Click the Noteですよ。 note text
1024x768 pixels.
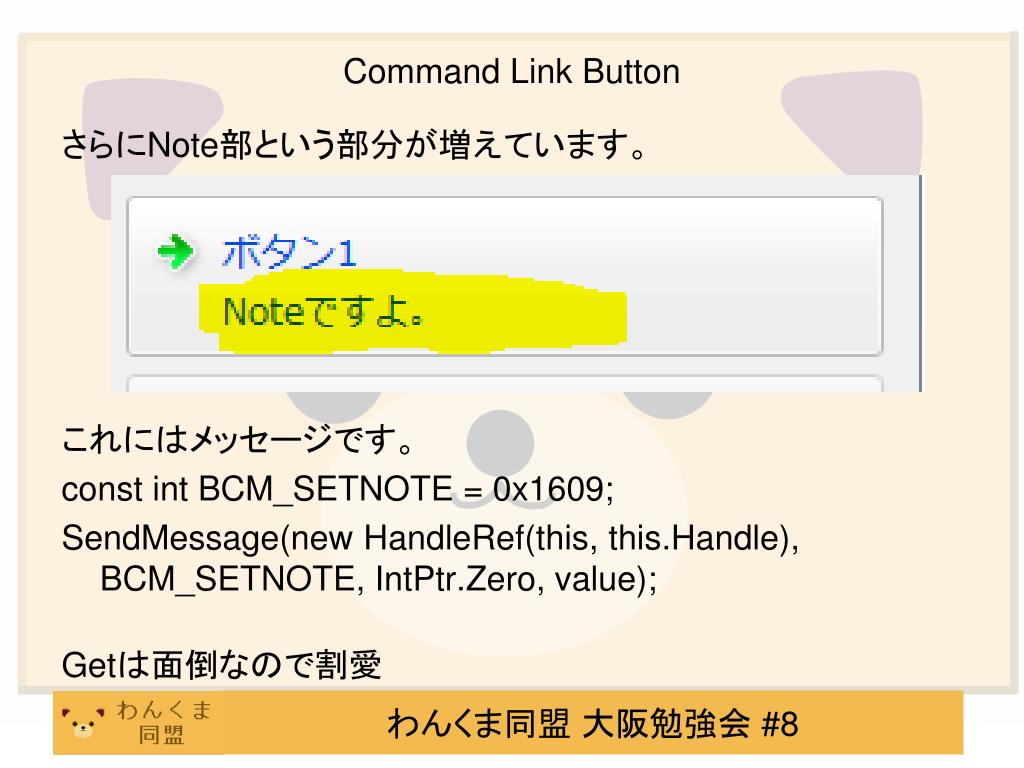pos(323,312)
